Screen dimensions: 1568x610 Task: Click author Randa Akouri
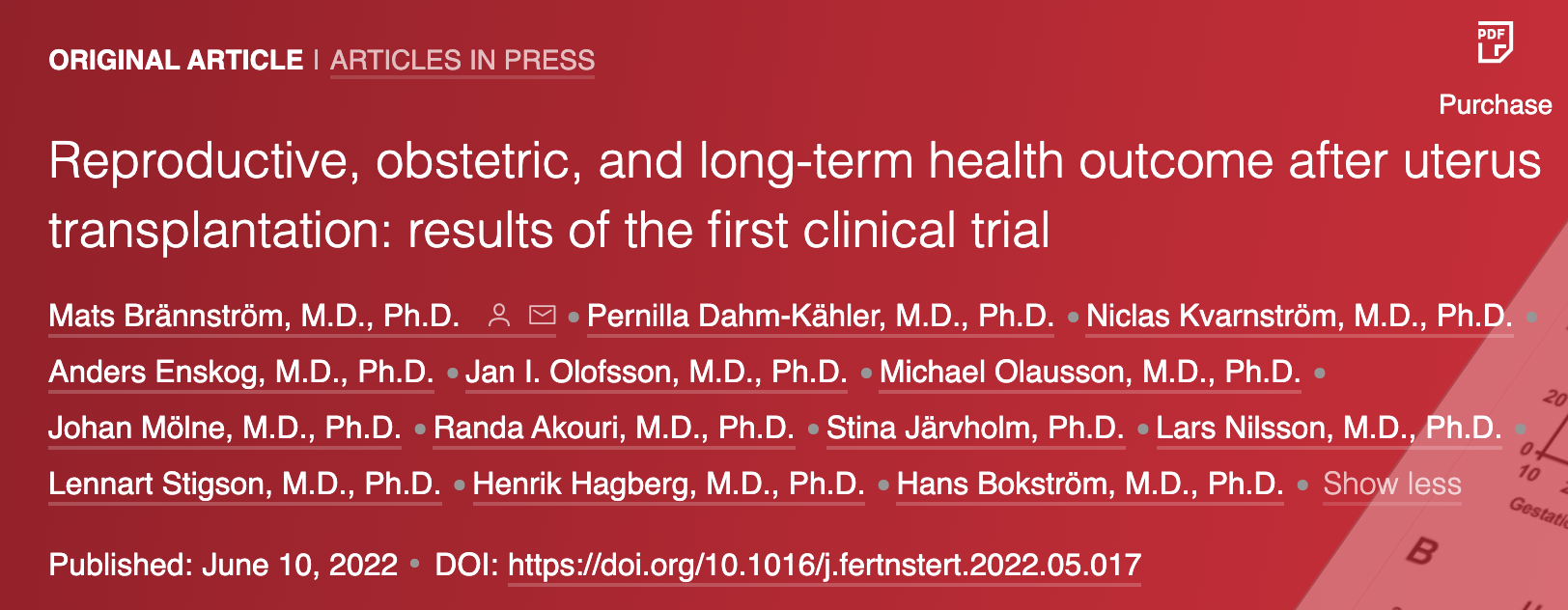(x=614, y=428)
